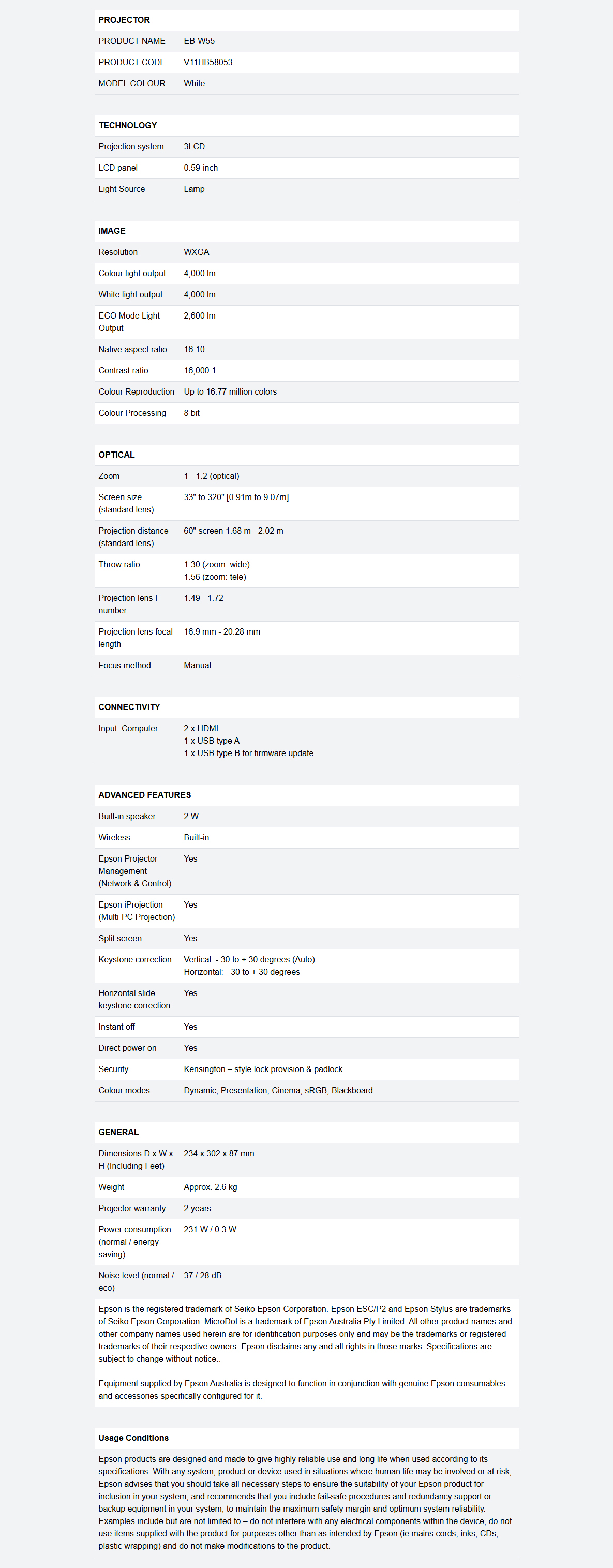
Task: Click the Throw ratio row label
Action: click(119, 564)
